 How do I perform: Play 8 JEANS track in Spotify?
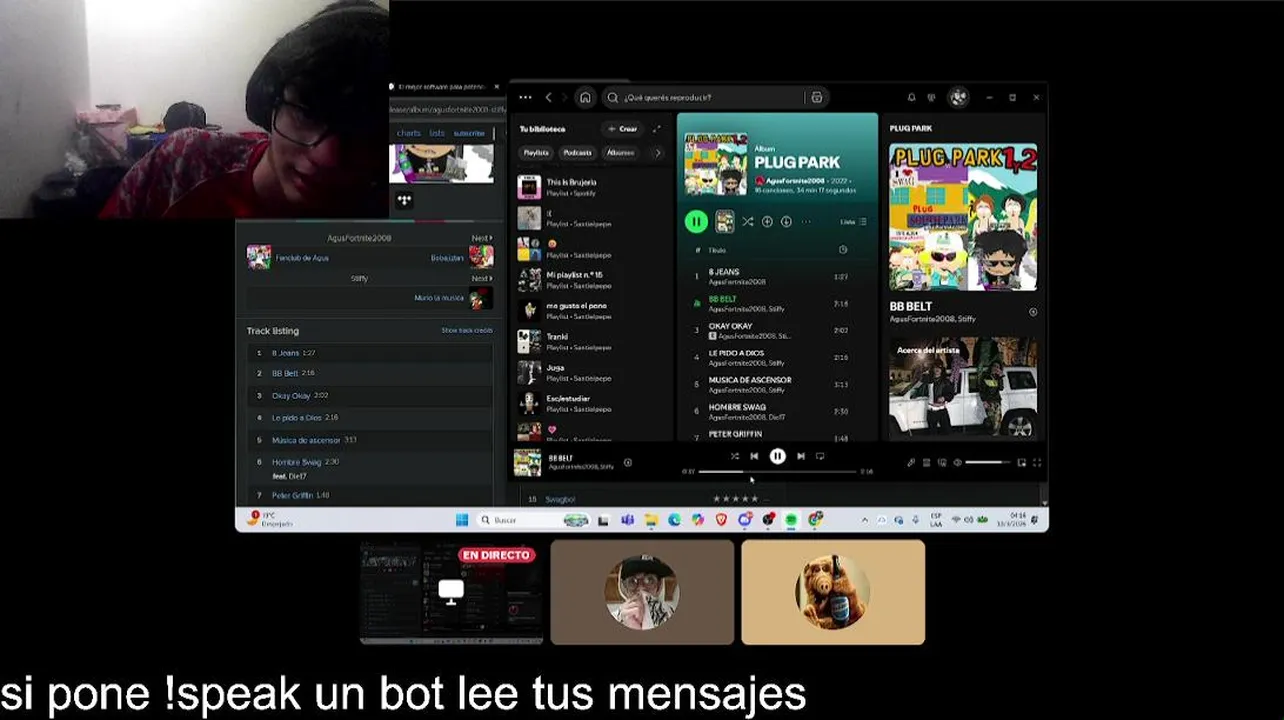coord(777,276)
